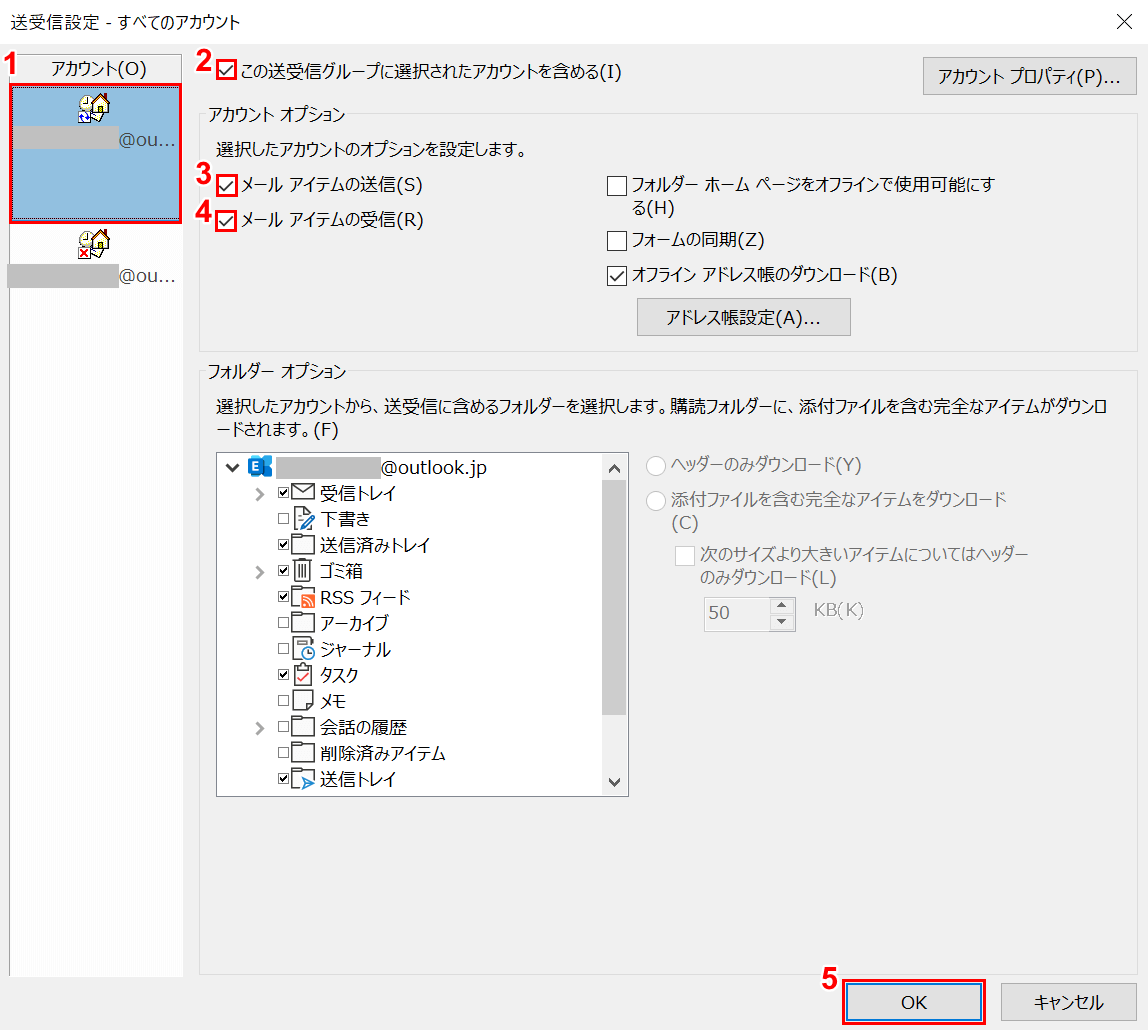Click the 送信トレイ outbox icon
This screenshot has width=1148, height=1030.
pos(303,779)
